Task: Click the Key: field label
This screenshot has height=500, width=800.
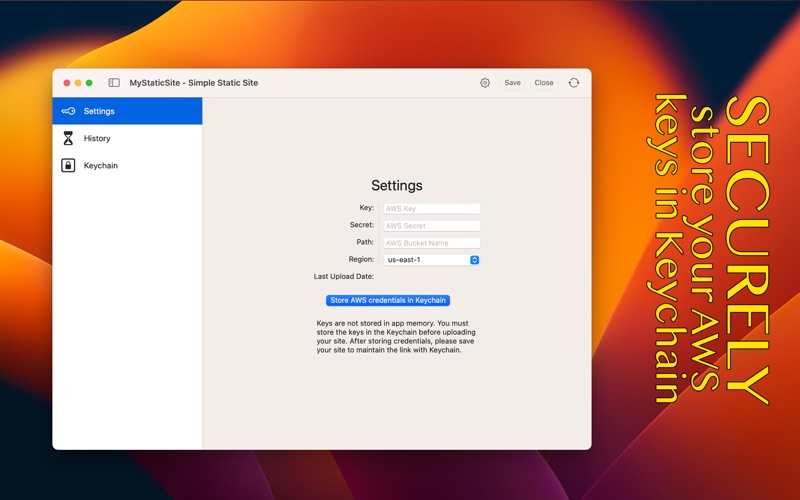Action: 366,208
